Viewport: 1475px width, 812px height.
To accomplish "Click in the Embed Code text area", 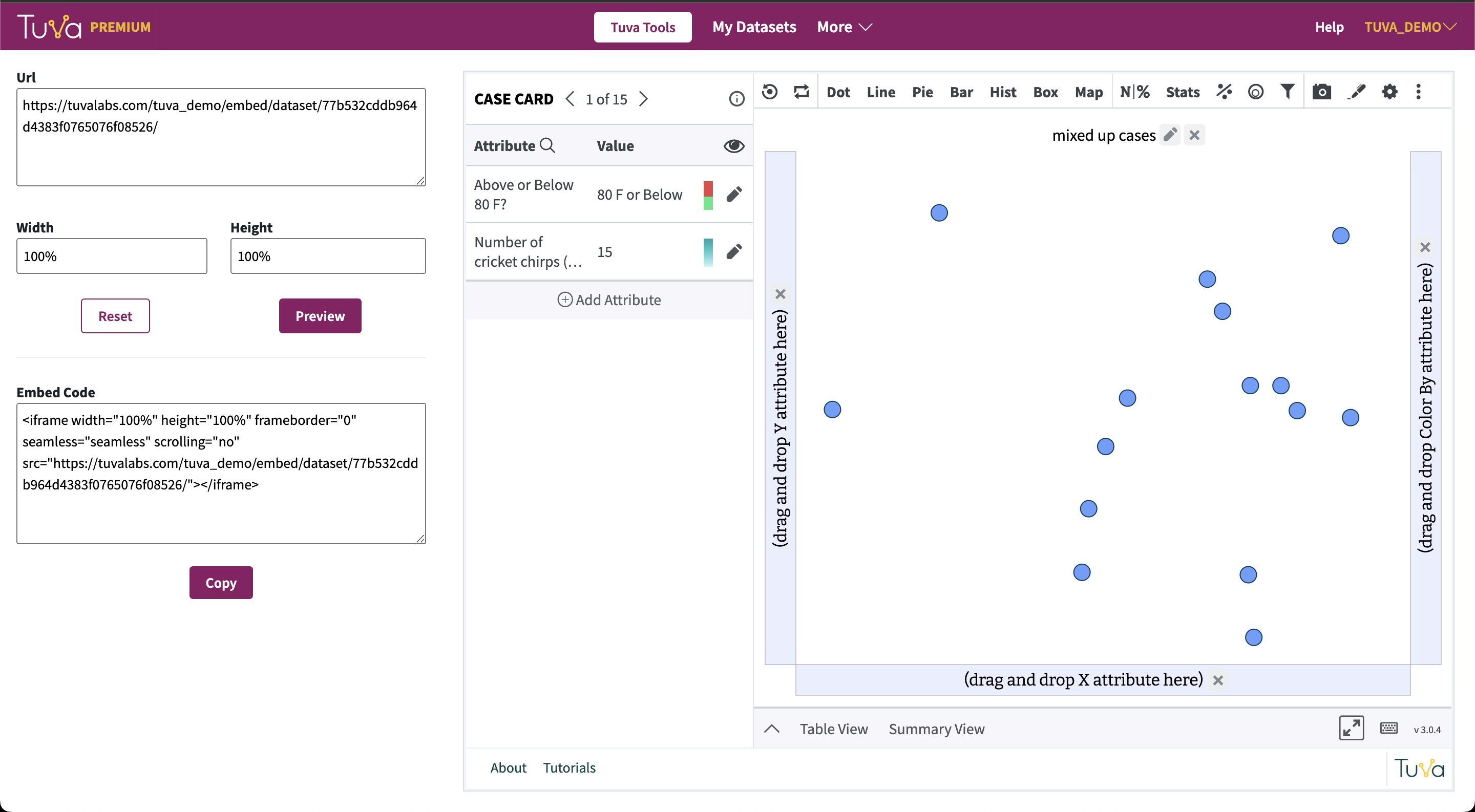I will 221,473.
